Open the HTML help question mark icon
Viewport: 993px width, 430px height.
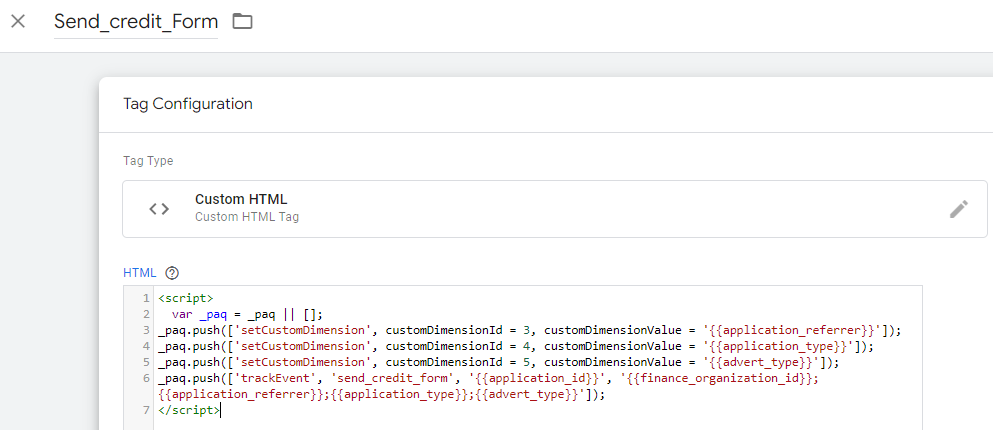point(172,273)
